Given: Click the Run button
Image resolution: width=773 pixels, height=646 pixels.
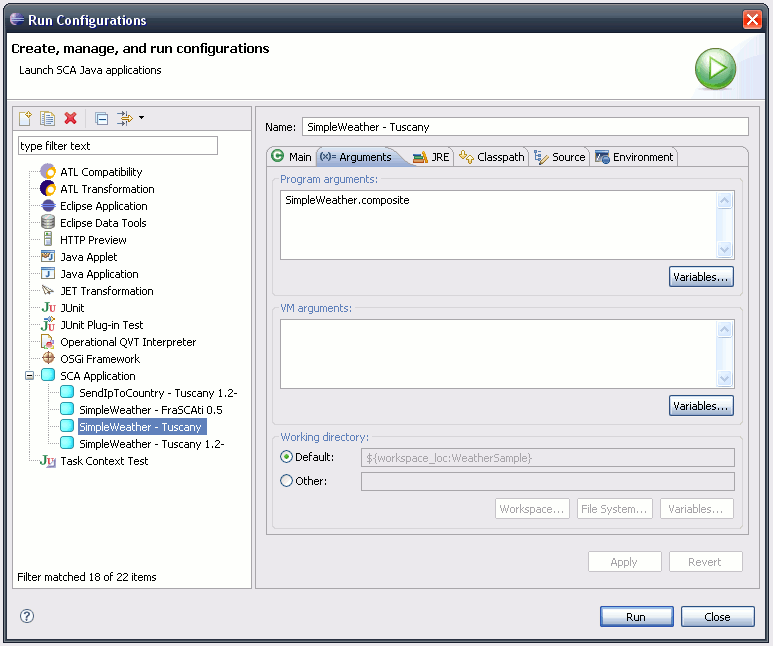Looking at the screenshot, I should point(636,617).
